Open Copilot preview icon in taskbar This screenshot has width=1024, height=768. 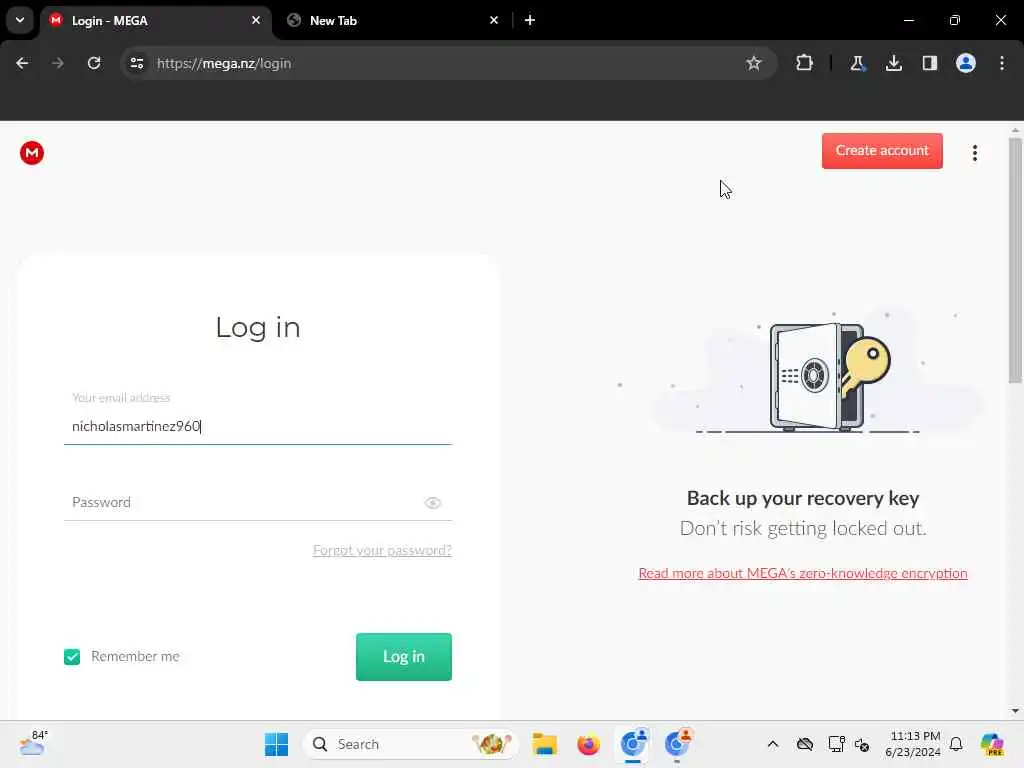point(991,744)
